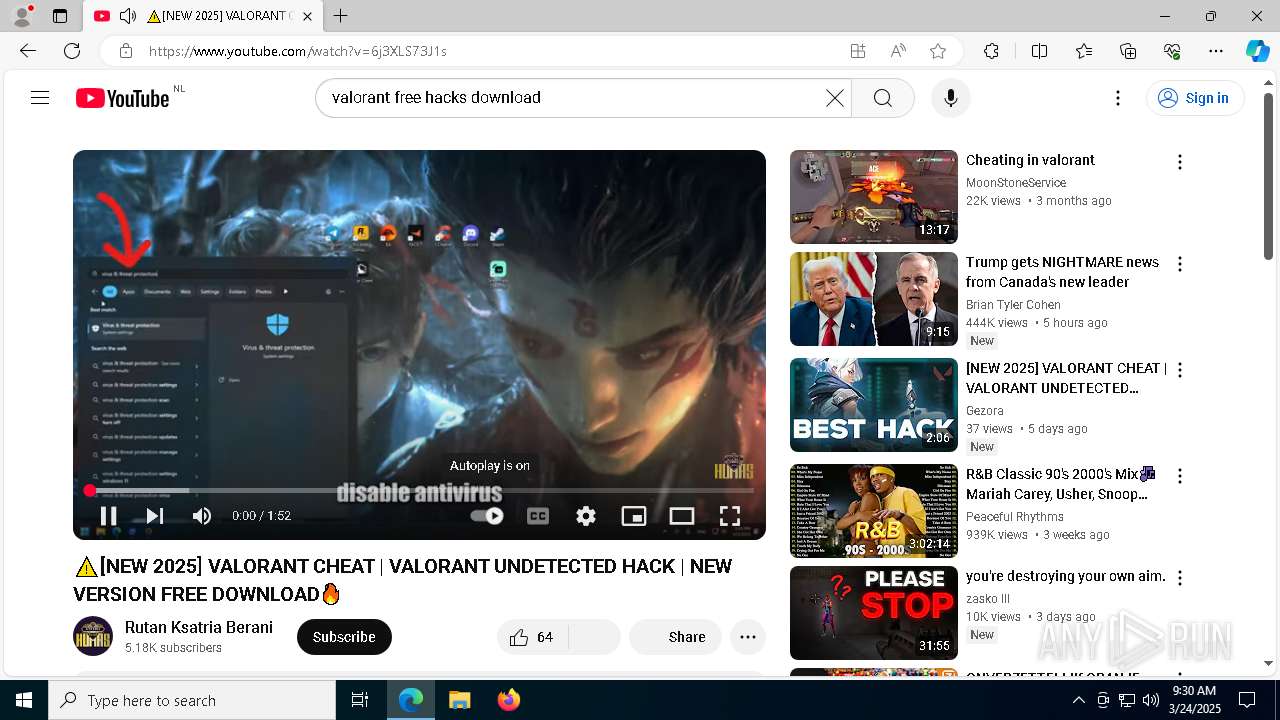This screenshot has width=1280, height=720.
Task: Open the channel avatar of Rutan Ksatria Berani
Action: click(93, 636)
